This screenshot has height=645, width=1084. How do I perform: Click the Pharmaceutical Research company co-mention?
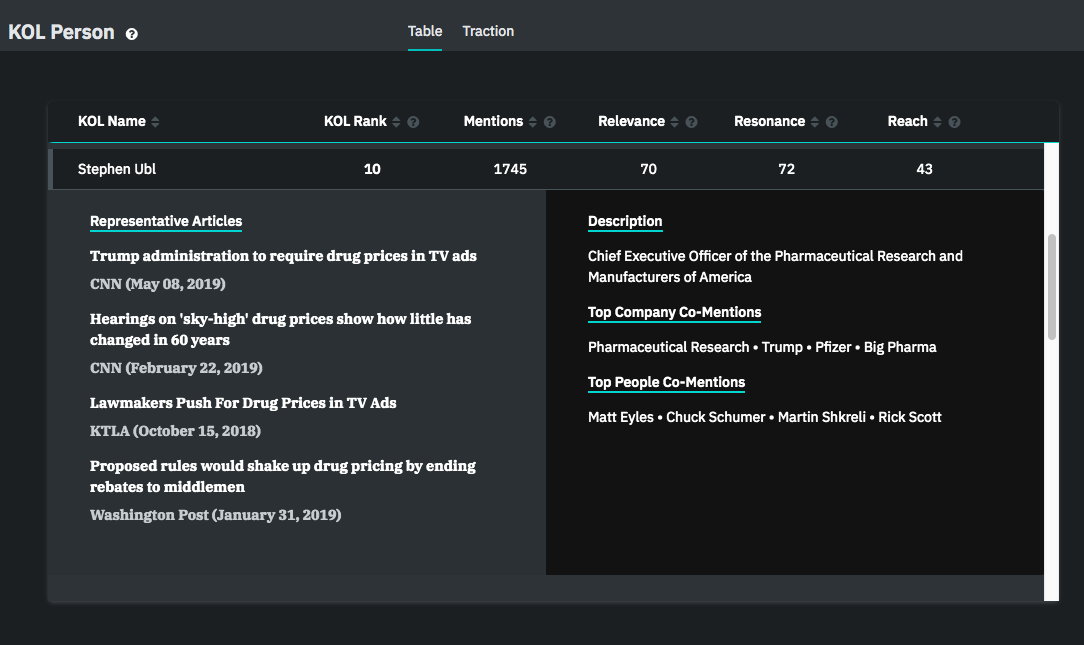coord(669,347)
